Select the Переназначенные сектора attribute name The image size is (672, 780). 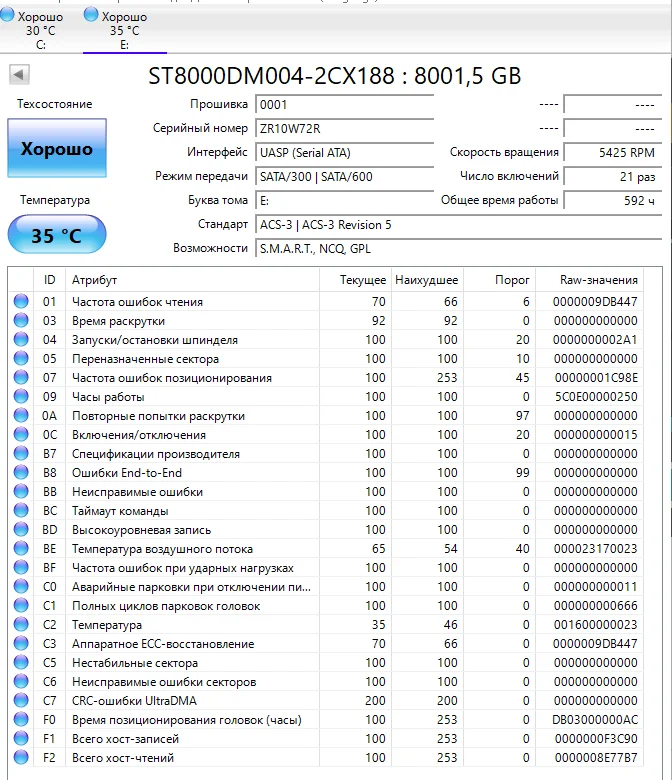[145, 359]
